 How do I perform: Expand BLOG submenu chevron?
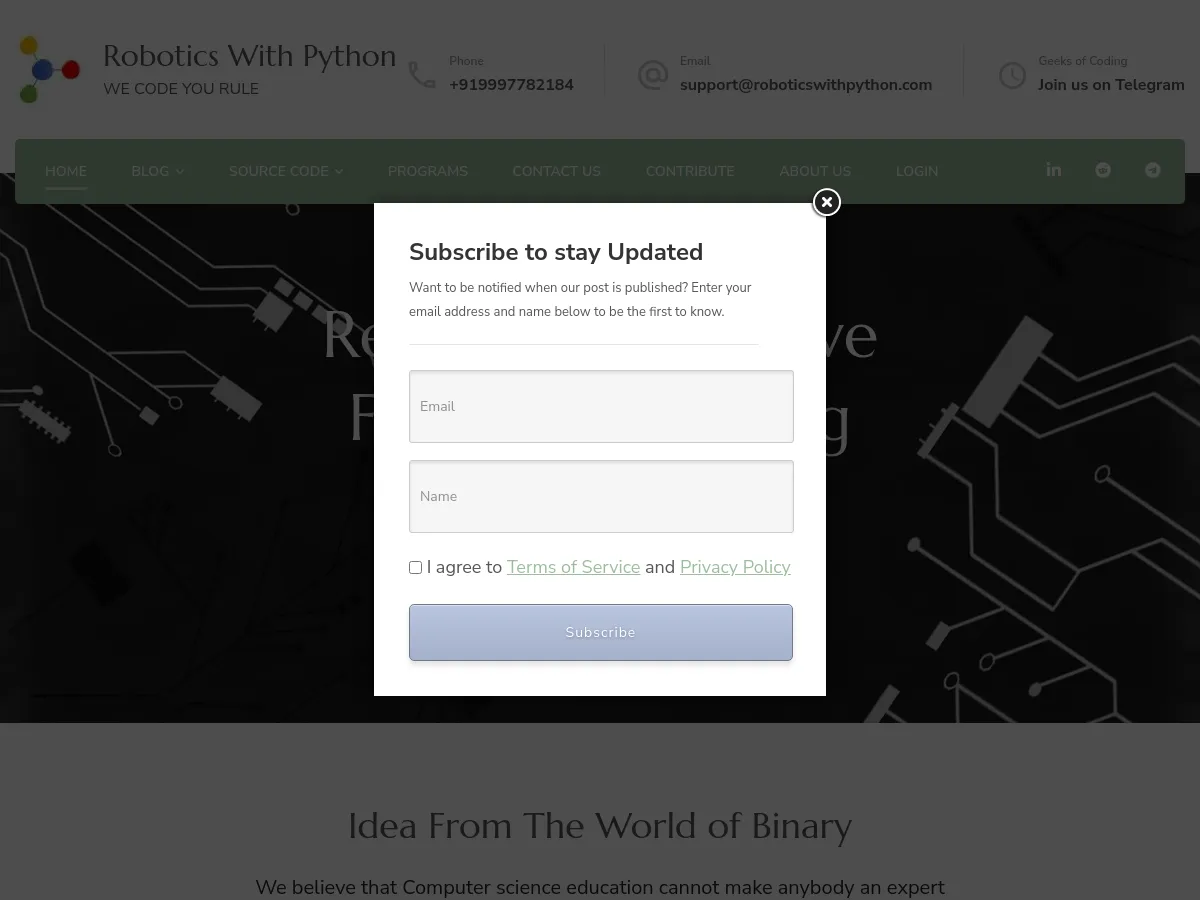180,171
